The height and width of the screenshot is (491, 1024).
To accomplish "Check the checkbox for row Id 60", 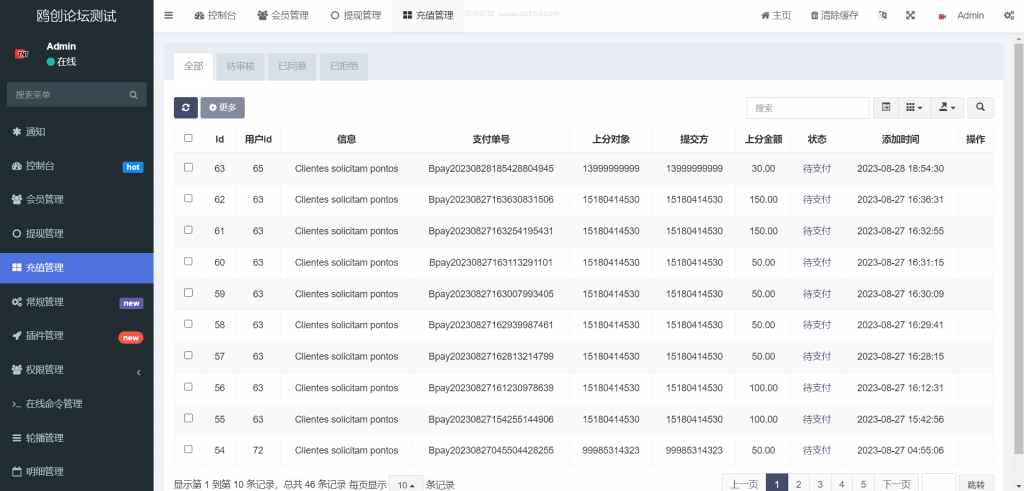I will 188,261.
